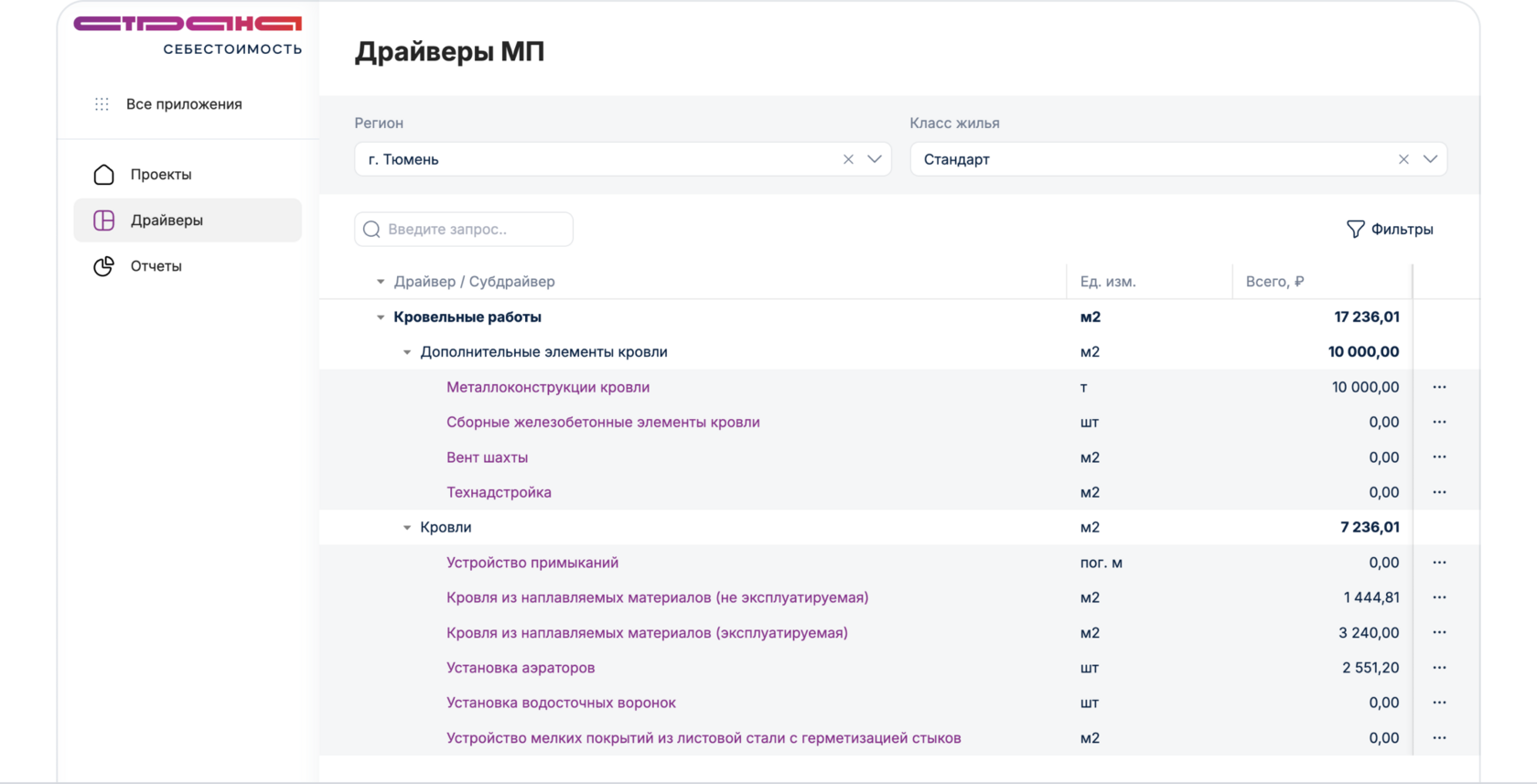Open the all applications grid icon

102,104
